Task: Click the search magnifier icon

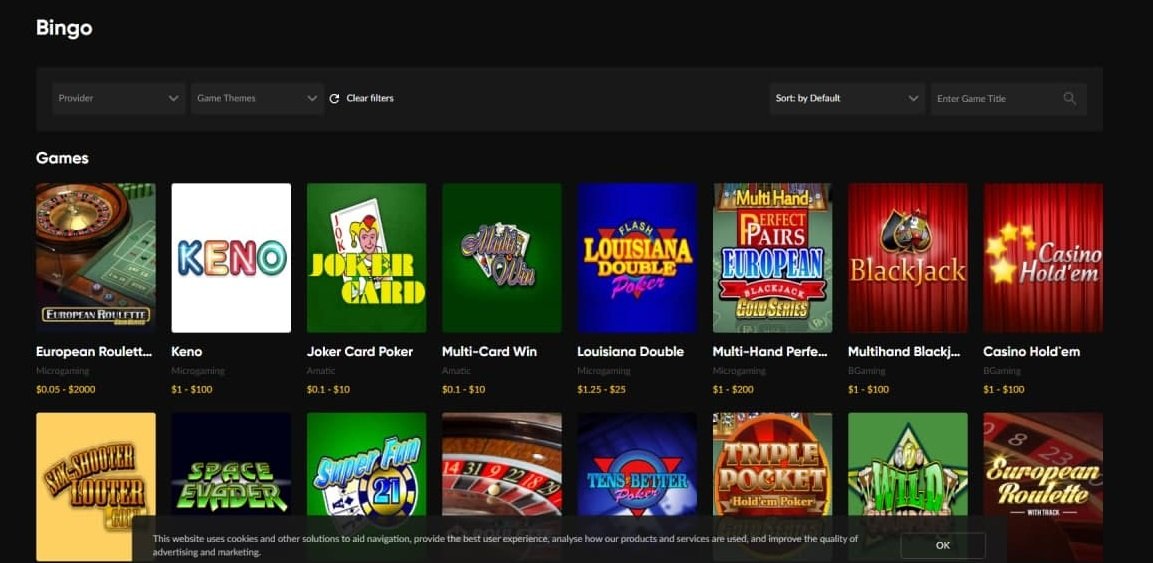Action: (1070, 98)
